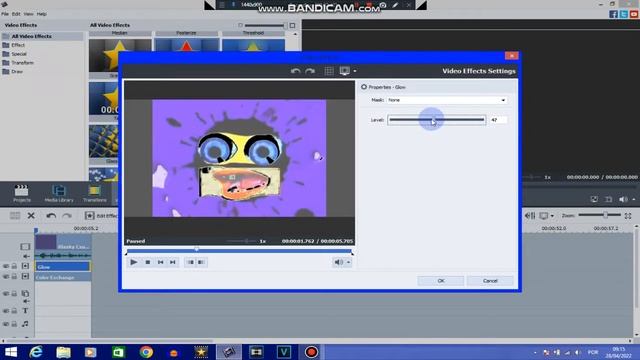Step to next frame in dialog preview
The width and height of the screenshot is (640, 360).
(173, 262)
